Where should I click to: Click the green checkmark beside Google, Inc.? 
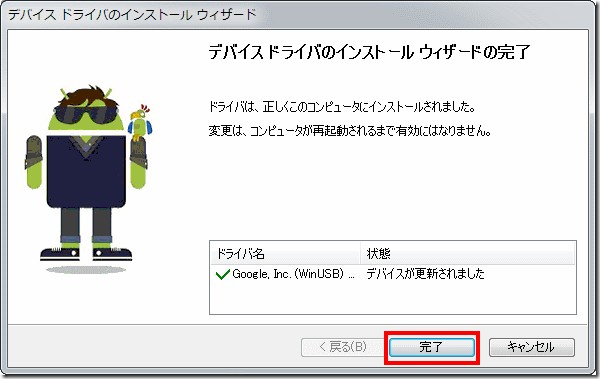point(223,274)
